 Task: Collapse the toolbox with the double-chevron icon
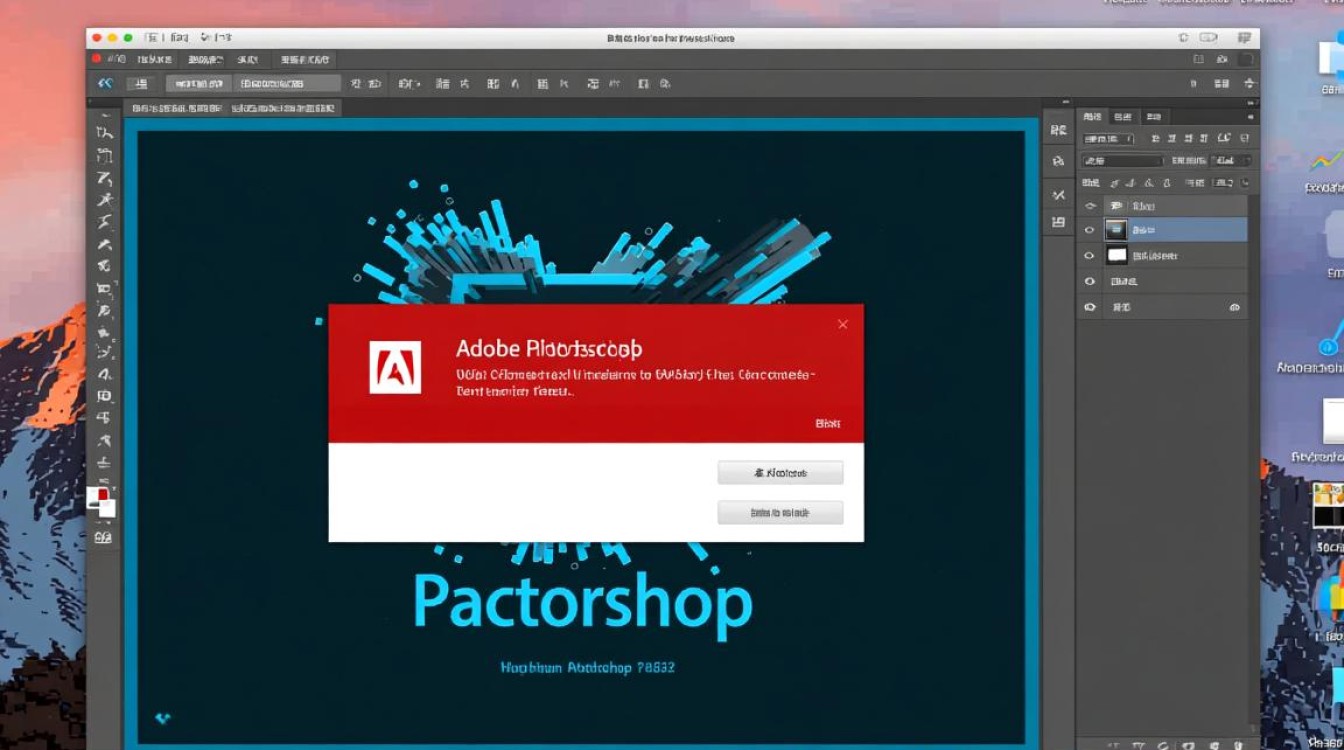(104, 84)
